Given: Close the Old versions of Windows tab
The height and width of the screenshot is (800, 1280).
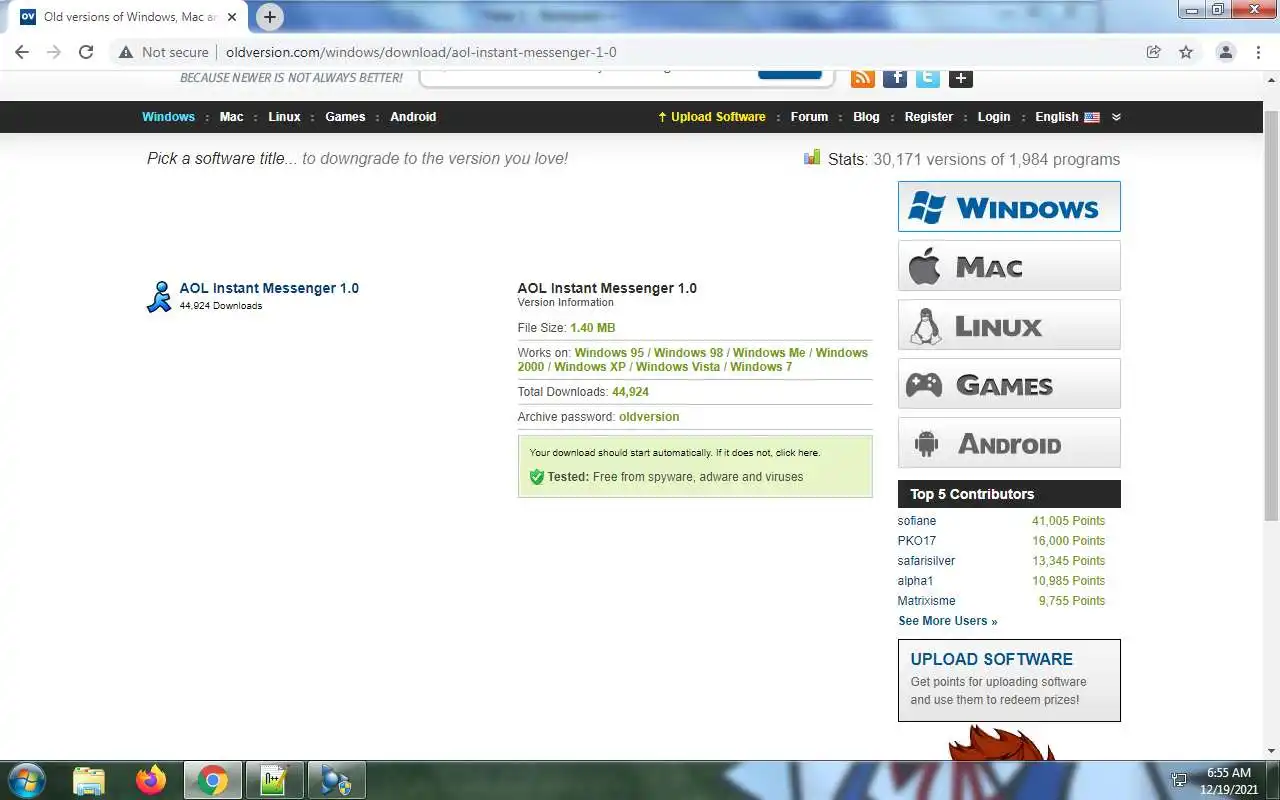Looking at the screenshot, I should pos(232,17).
